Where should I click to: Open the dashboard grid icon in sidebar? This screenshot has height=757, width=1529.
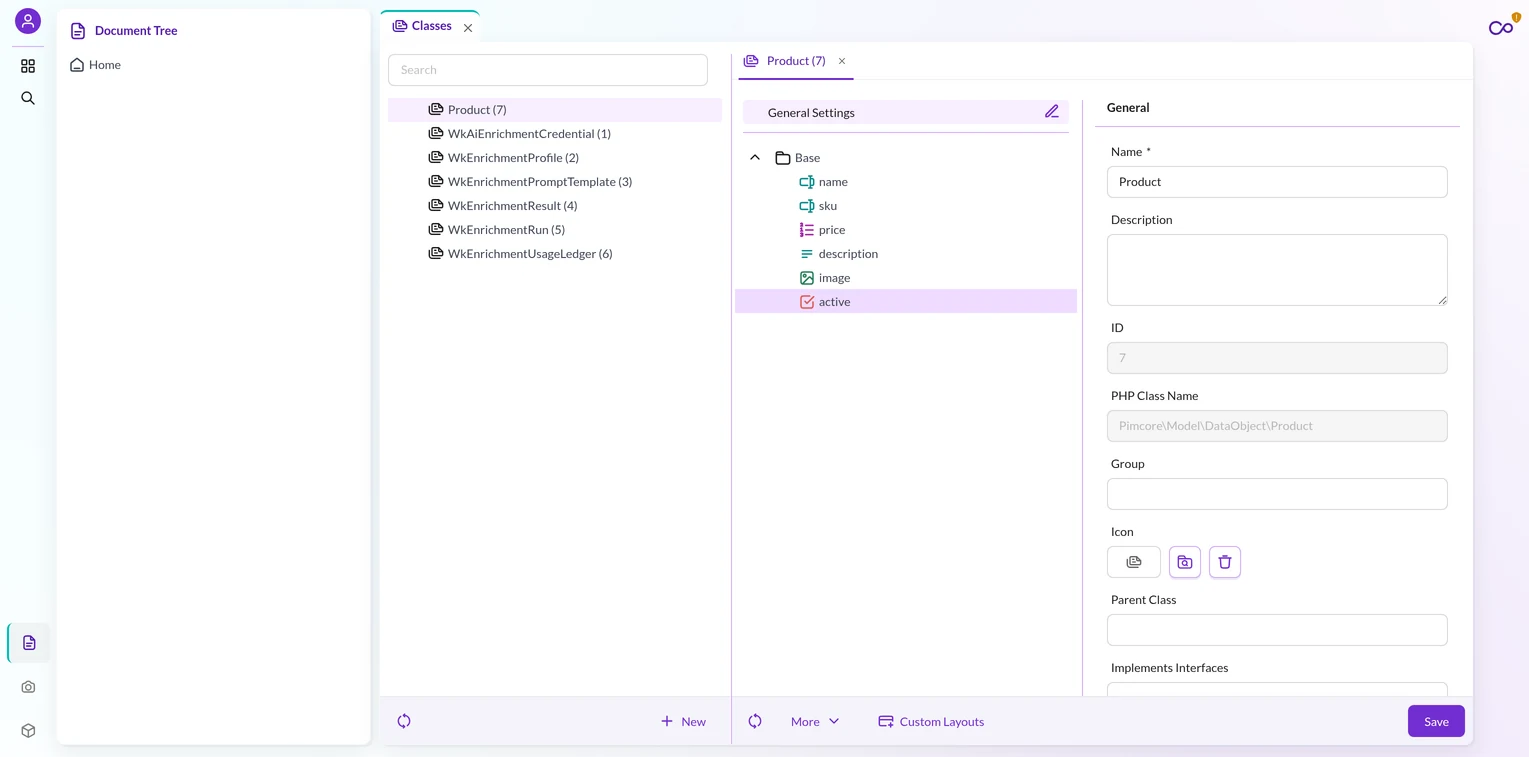pyautogui.click(x=28, y=66)
